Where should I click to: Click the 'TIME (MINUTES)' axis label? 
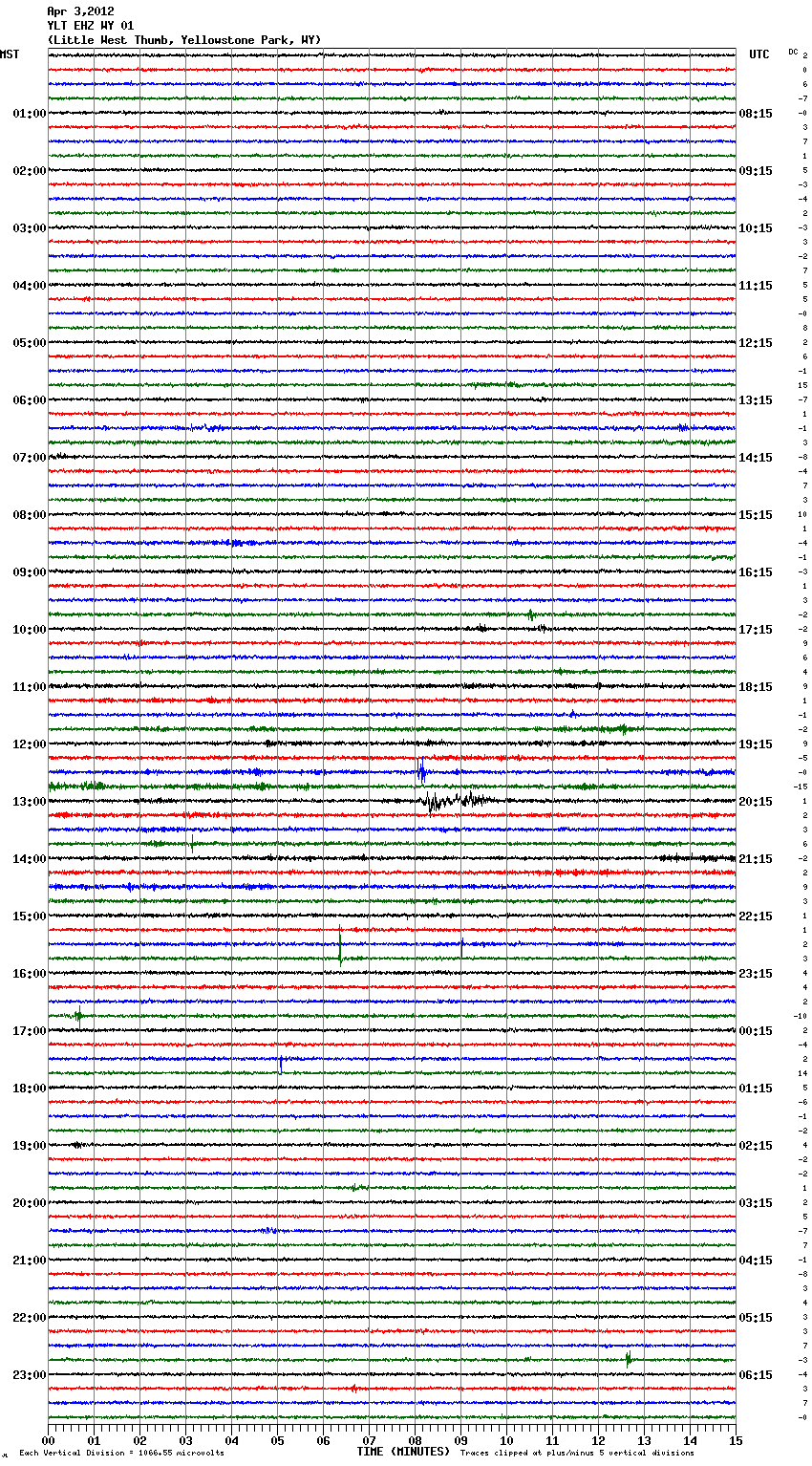403,1452
